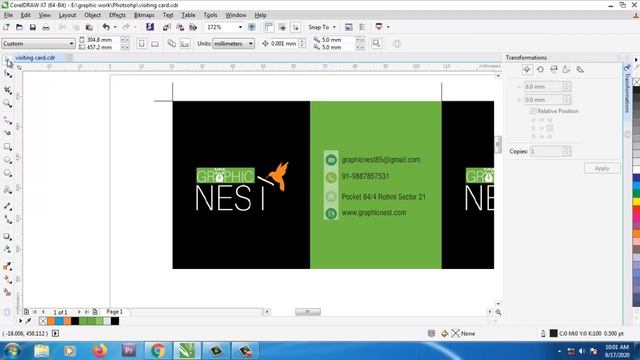Click the add page button after page counter
The image size is (640, 360).
pos(95,312)
